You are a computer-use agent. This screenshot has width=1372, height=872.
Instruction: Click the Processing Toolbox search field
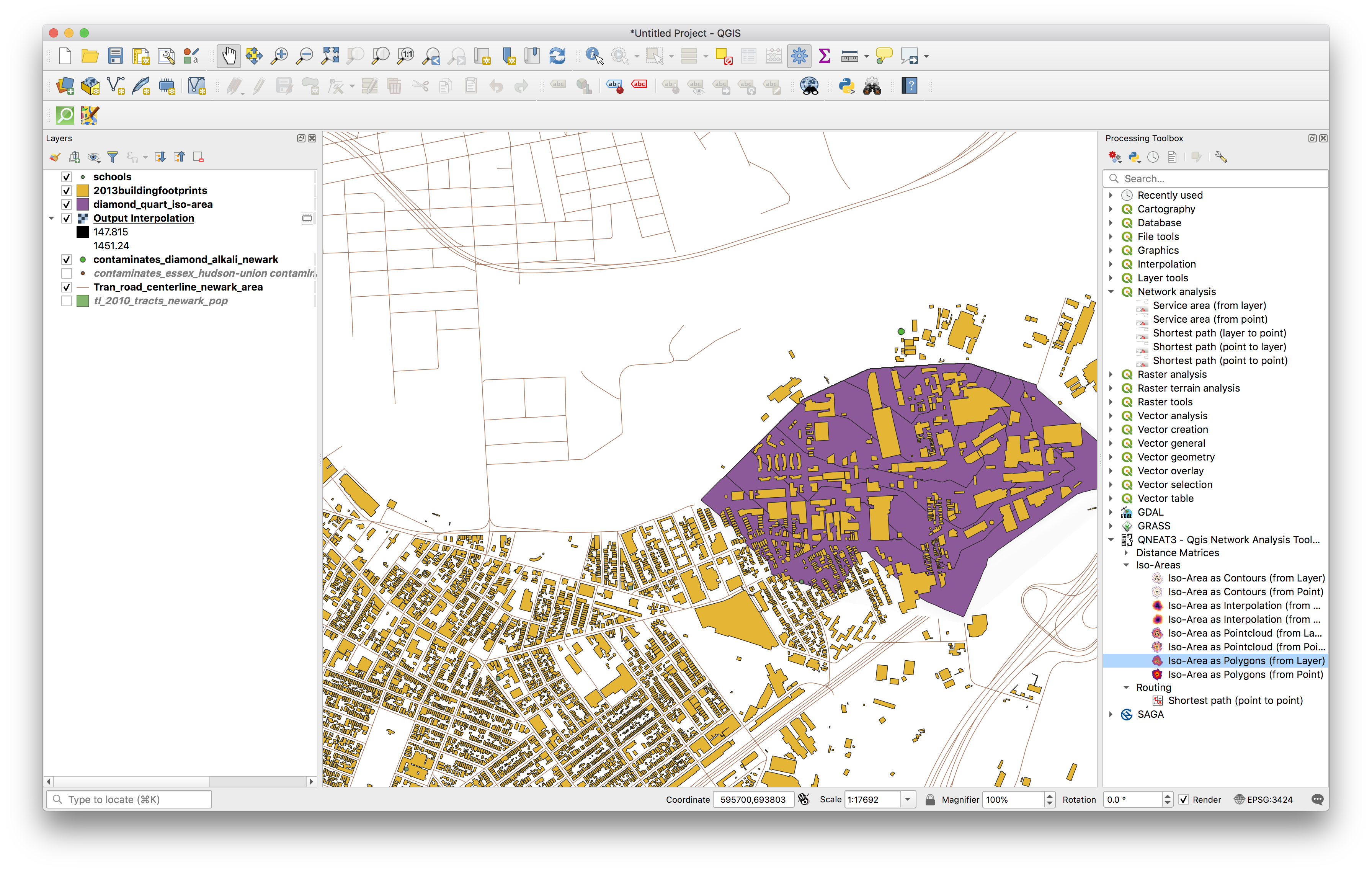(x=1219, y=178)
